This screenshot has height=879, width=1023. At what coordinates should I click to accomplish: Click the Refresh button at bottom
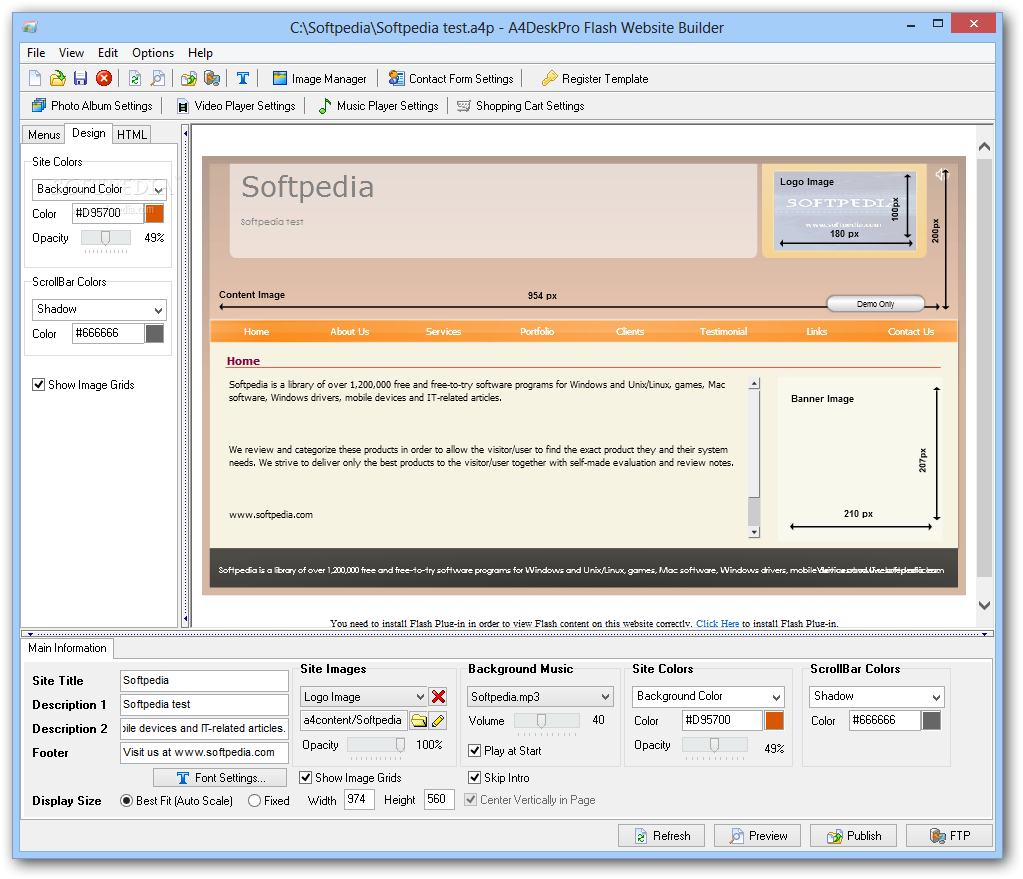pyautogui.click(x=662, y=836)
